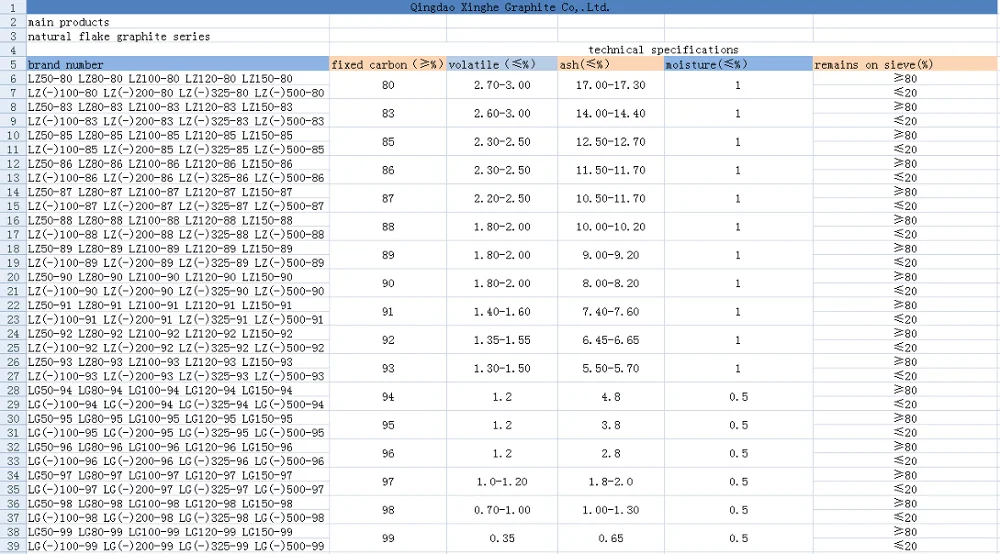This screenshot has height=554, width=1000.
Task: Select ash value '5.50-5.70'
Action: (x=611, y=368)
